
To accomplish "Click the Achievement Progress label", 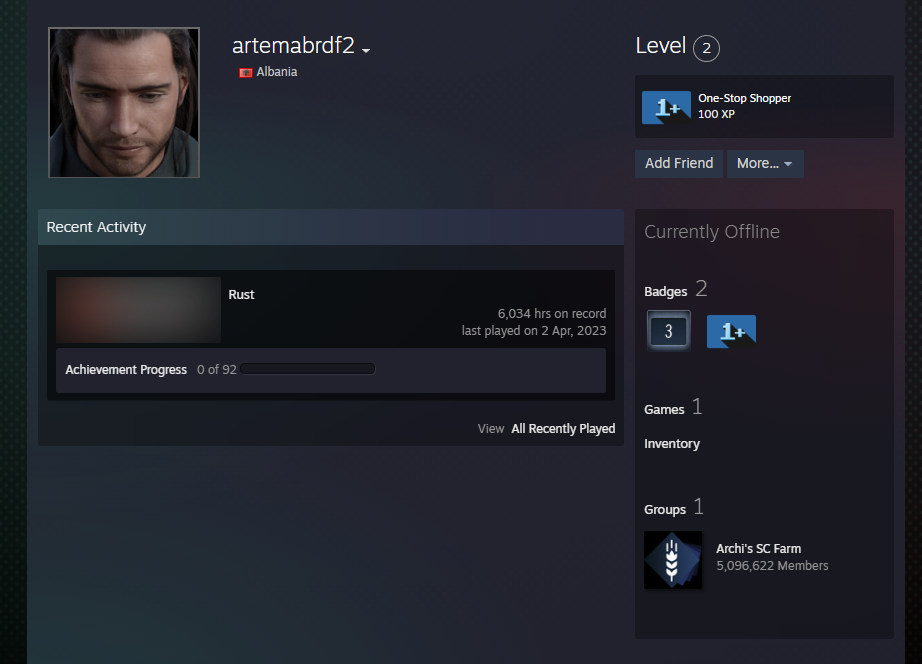I will pyautogui.click(x=126, y=370).
